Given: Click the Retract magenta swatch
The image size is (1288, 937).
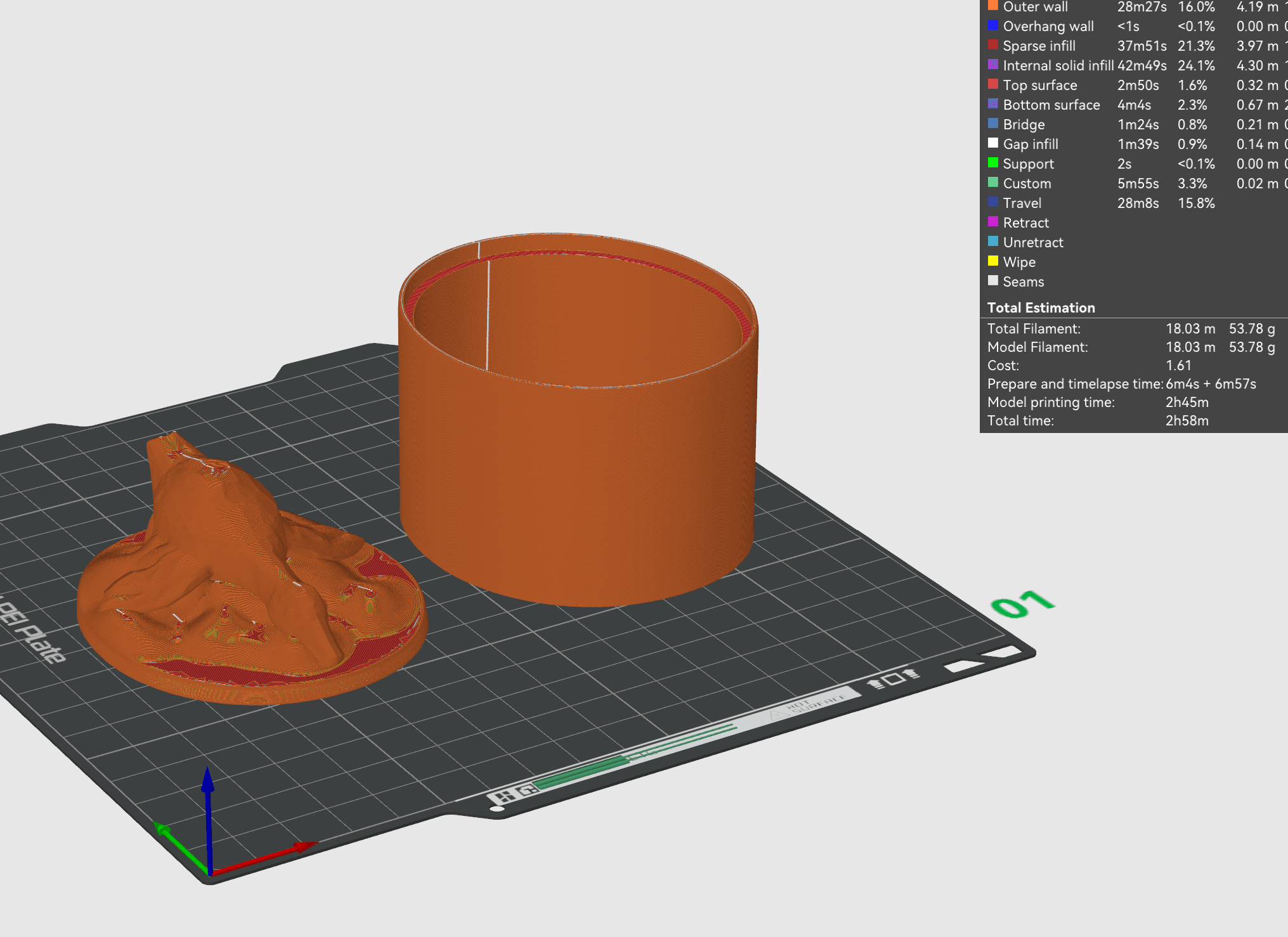Looking at the screenshot, I should [993, 222].
